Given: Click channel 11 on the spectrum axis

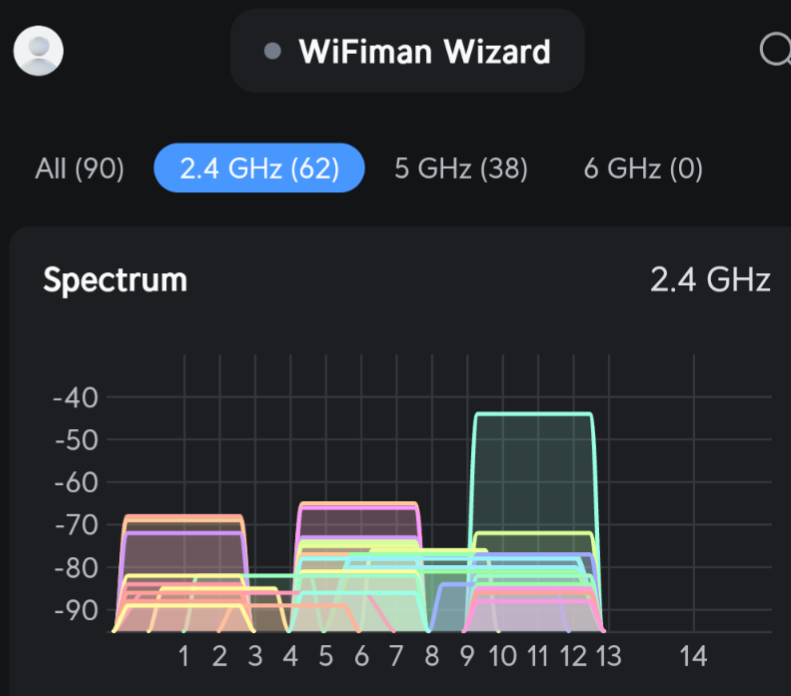Looking at the screenshot, I should coord(538,657).
